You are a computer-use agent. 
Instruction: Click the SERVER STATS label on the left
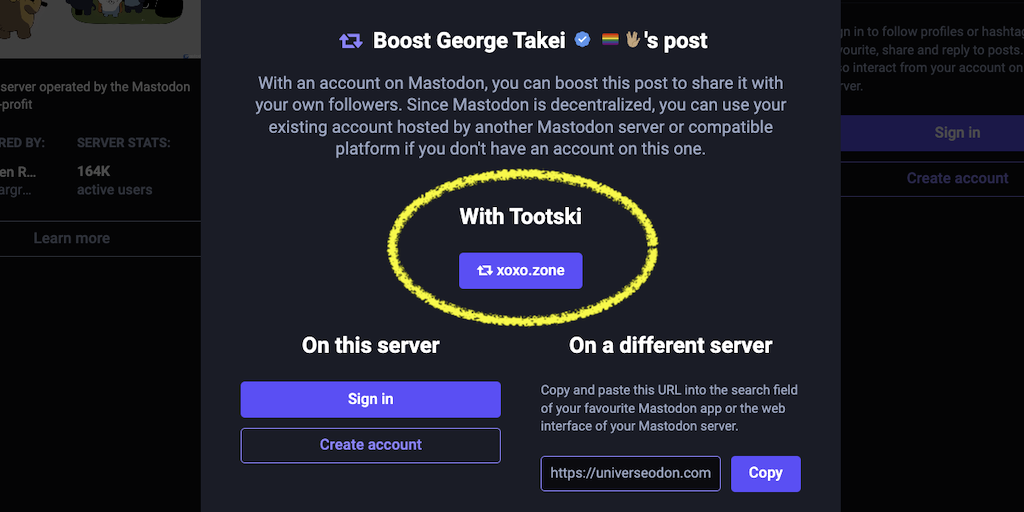coord(123,144)
